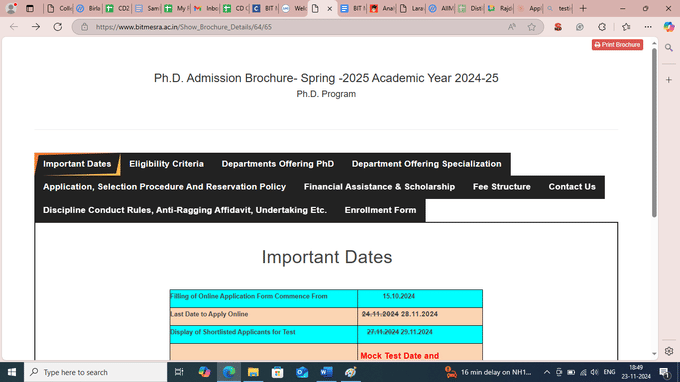
Task: Click the sidebar search icon
Action: 669,48
